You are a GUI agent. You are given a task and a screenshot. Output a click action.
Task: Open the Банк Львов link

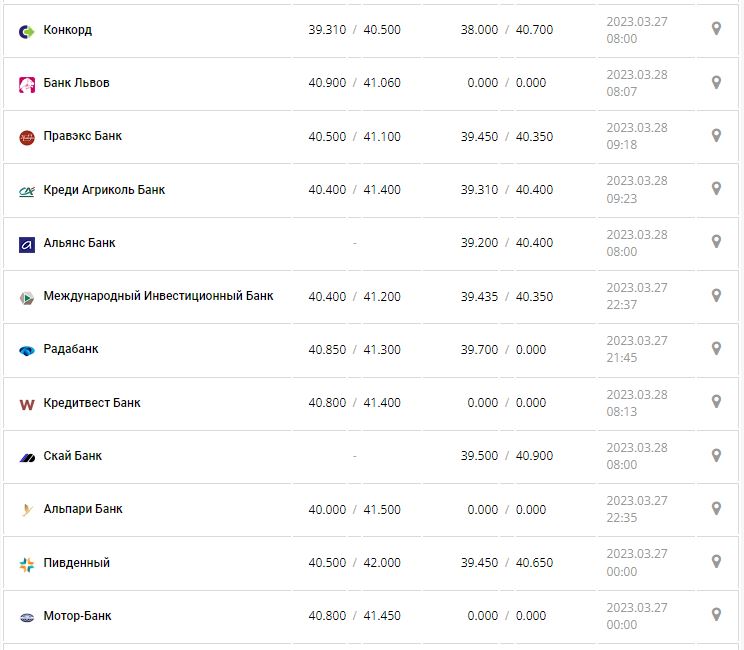(x=77, y=83)
